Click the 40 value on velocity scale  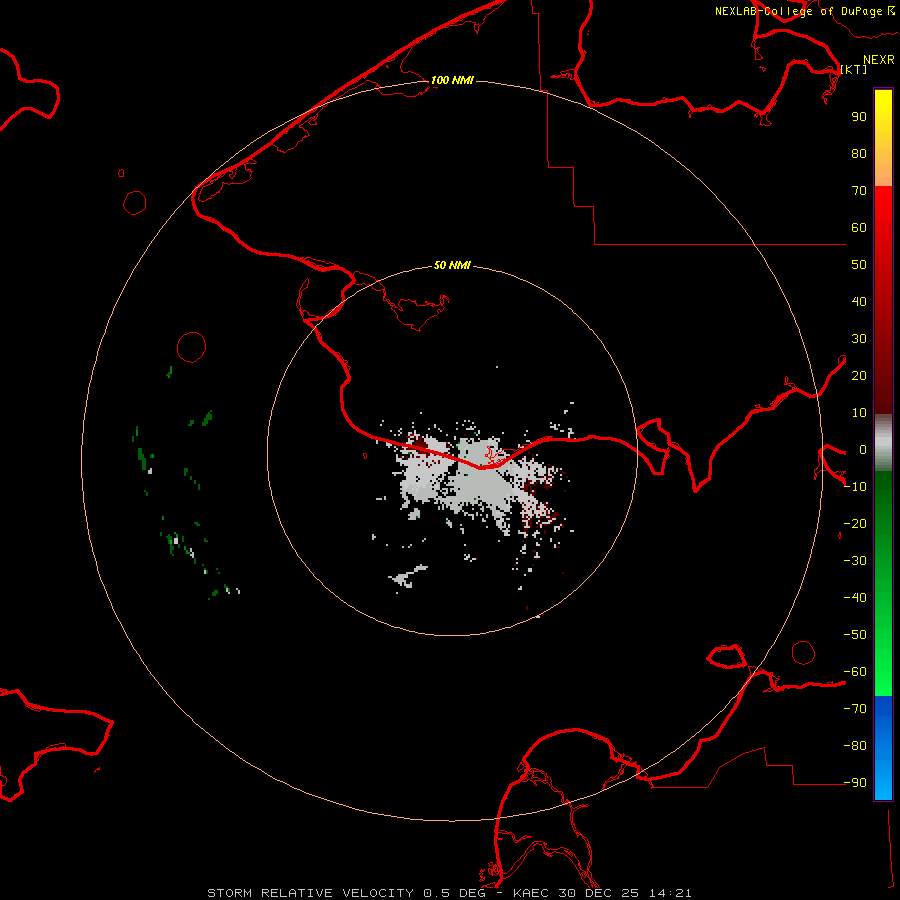click(859, 302)
